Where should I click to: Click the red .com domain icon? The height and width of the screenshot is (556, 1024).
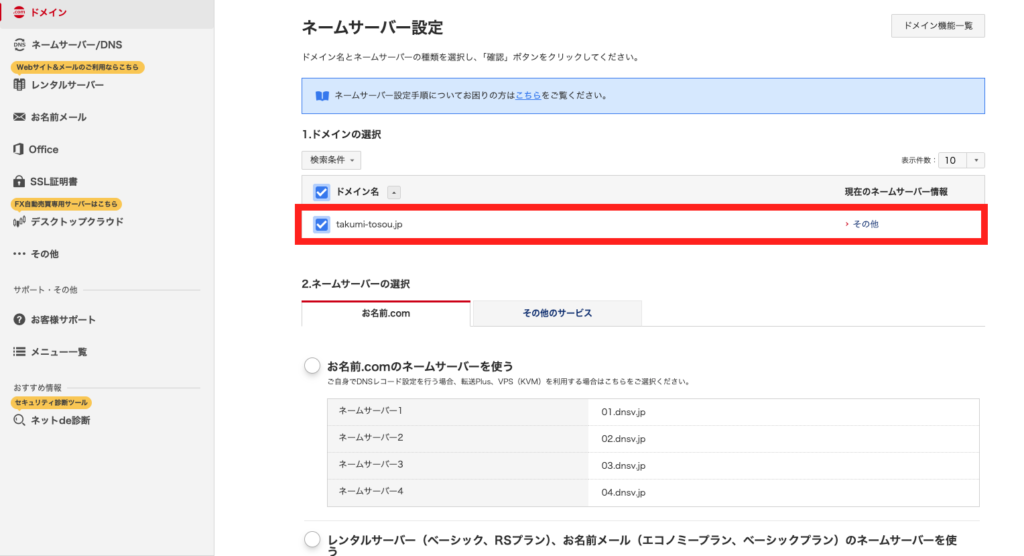19,12
